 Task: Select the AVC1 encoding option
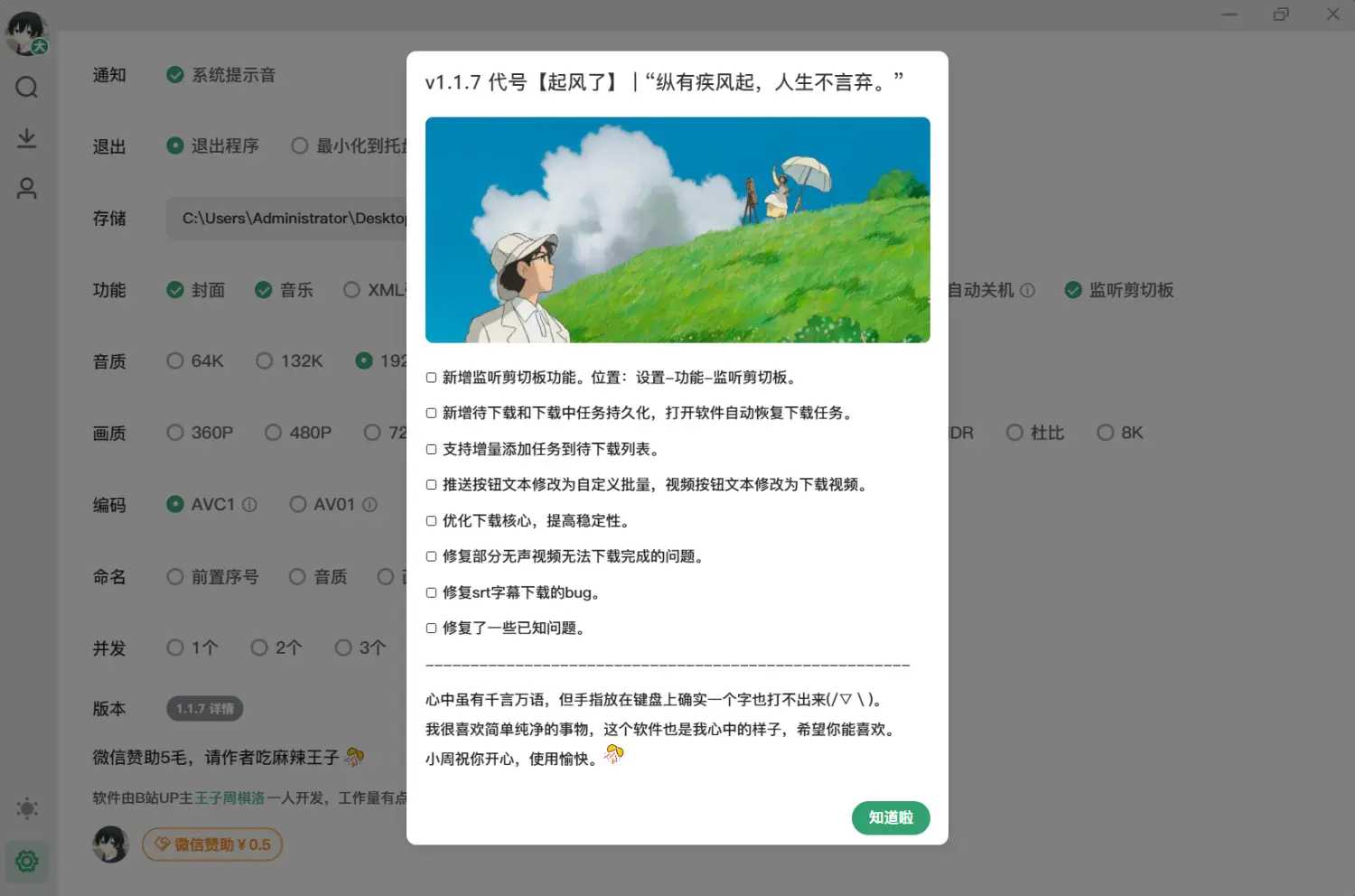pos(201,504)
